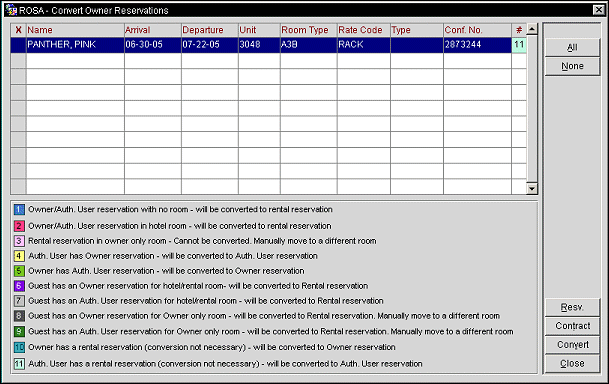This screenshot has width=609, height=384.
Task: Click the green legend swatch 5
Action: [19, 271]
